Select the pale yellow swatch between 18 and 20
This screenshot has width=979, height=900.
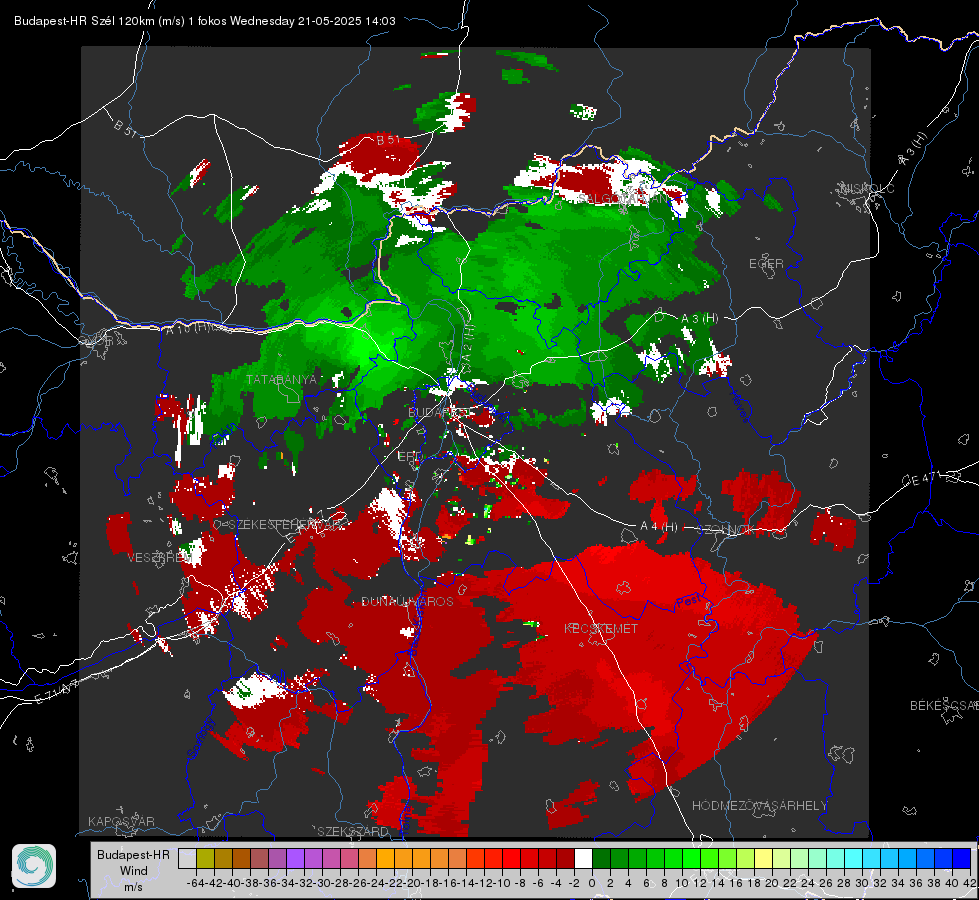tap(764, 859)
